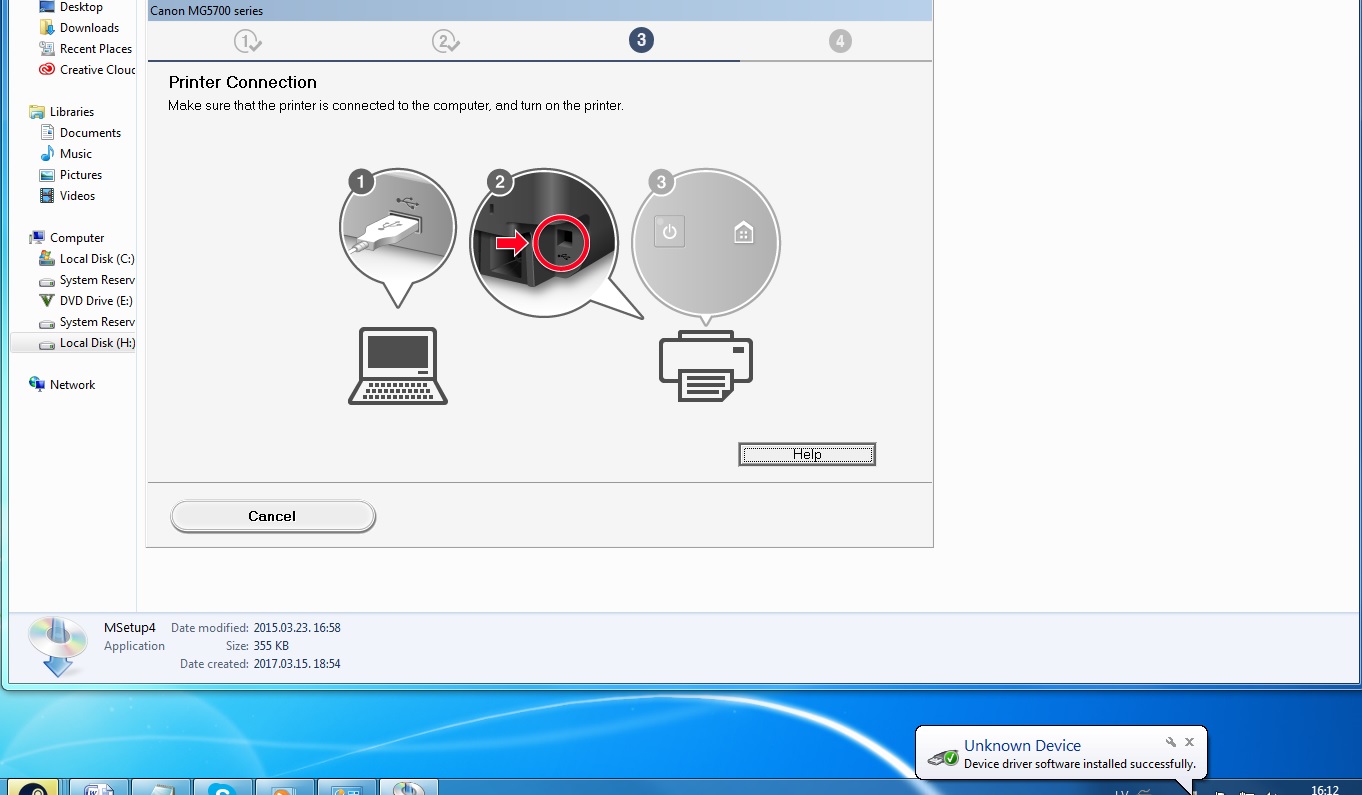Select the Computer icon in navigation pane
Screen dimensions: 1362x795
click(37, 238)
